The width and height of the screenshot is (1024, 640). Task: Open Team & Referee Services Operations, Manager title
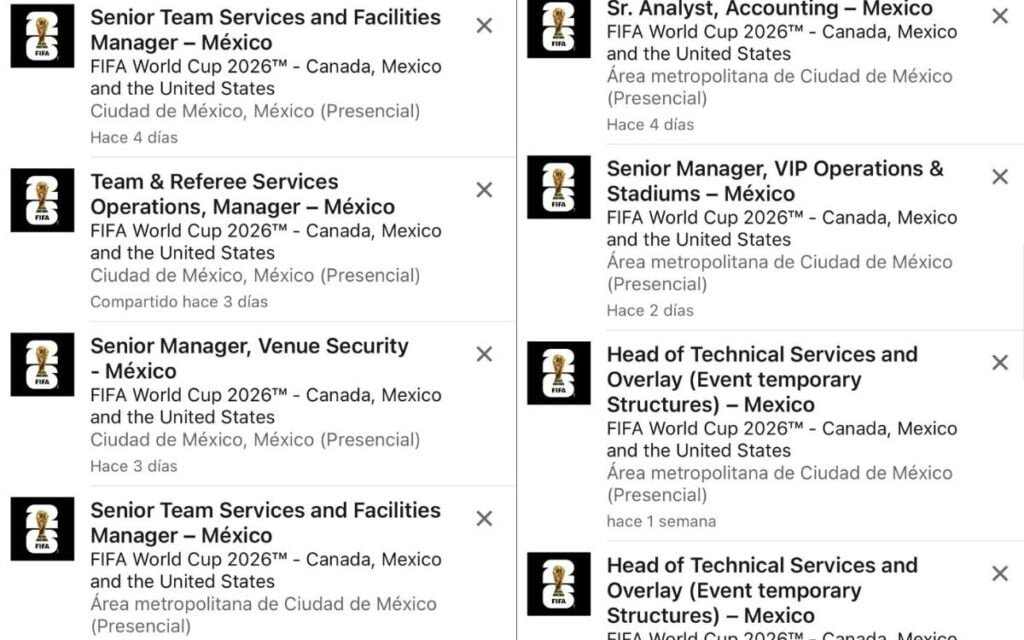coord(242,194)
